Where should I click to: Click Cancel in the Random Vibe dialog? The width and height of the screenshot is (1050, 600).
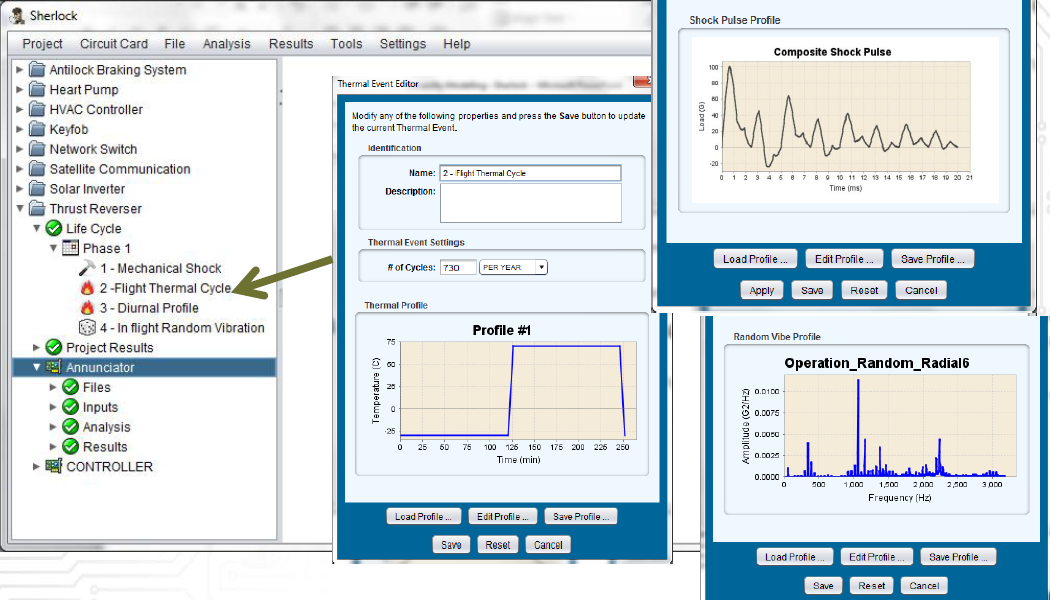924,585
